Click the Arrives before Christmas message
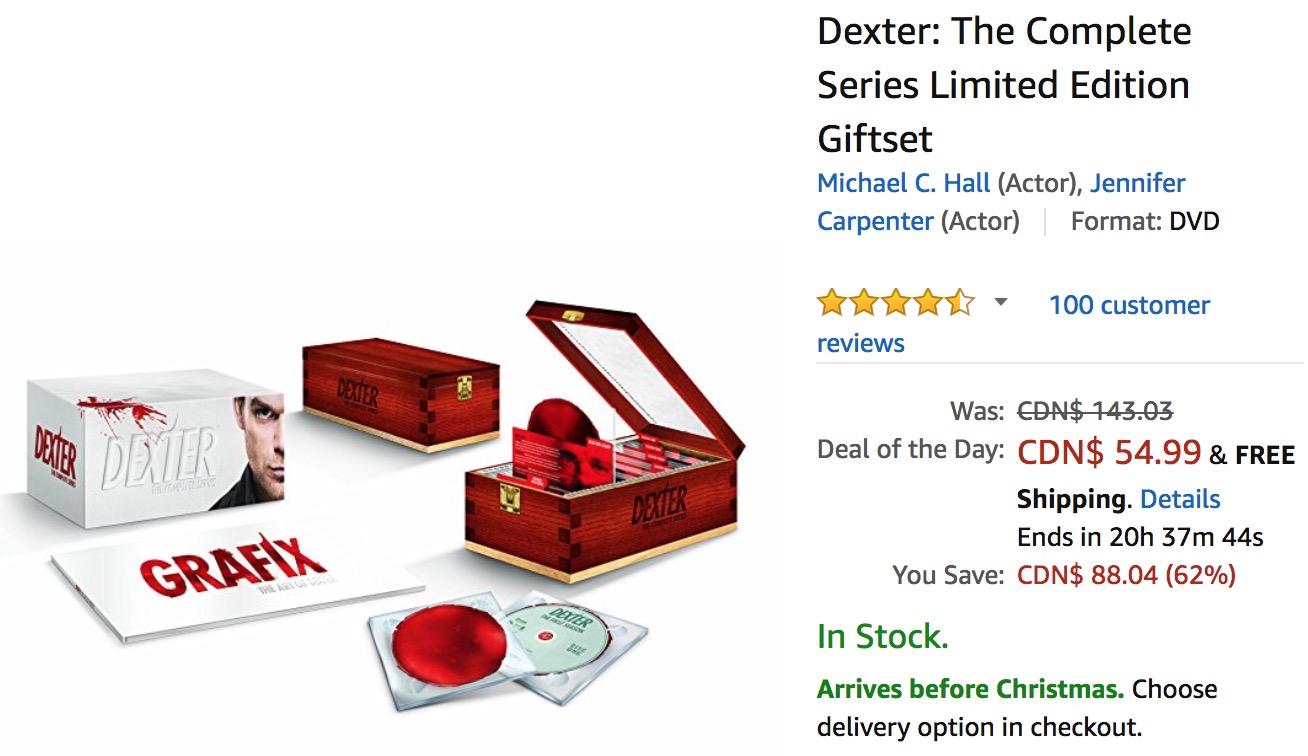1308x756 pixels. click(x=970, y=689)
